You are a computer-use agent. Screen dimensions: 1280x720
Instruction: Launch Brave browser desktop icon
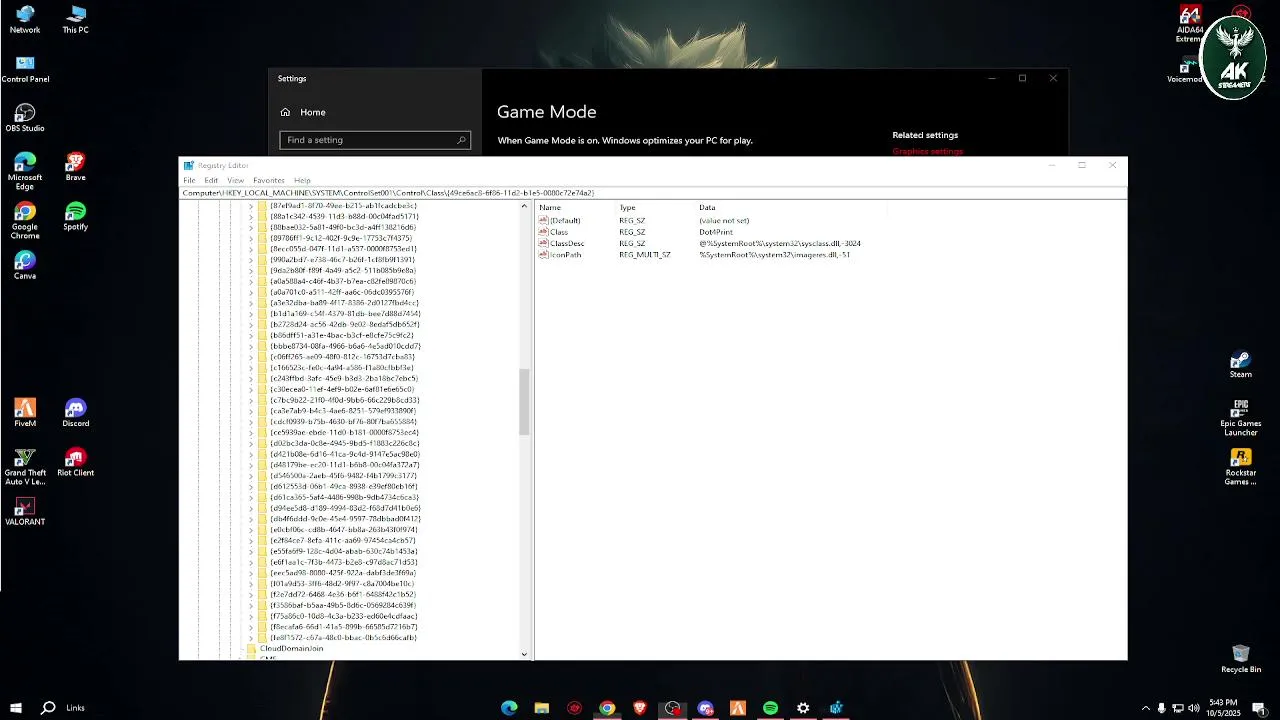tap(75, 167)
